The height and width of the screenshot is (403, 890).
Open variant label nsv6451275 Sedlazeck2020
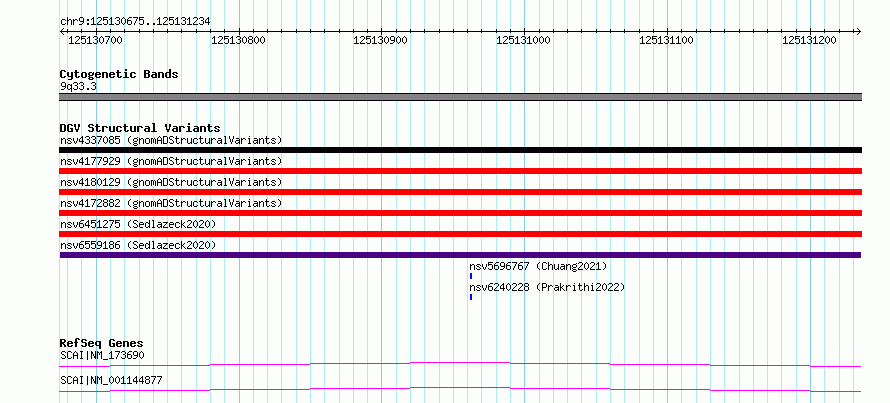point(138,224)
